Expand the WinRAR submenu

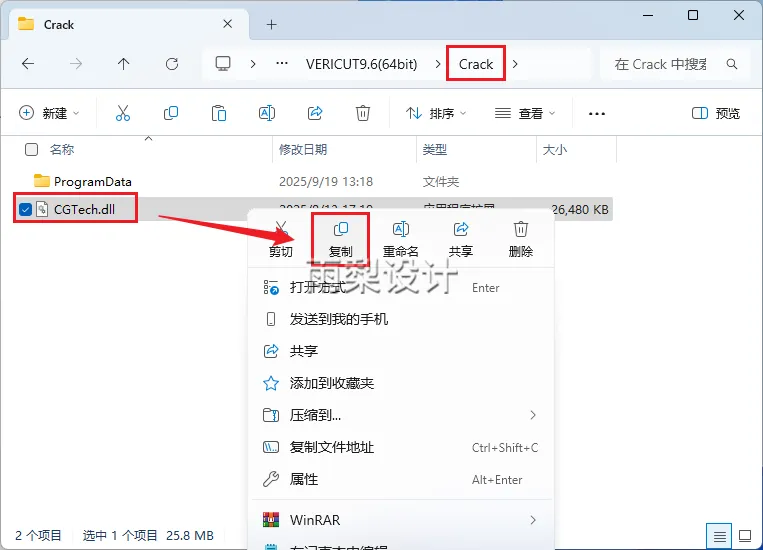point(533,520)
